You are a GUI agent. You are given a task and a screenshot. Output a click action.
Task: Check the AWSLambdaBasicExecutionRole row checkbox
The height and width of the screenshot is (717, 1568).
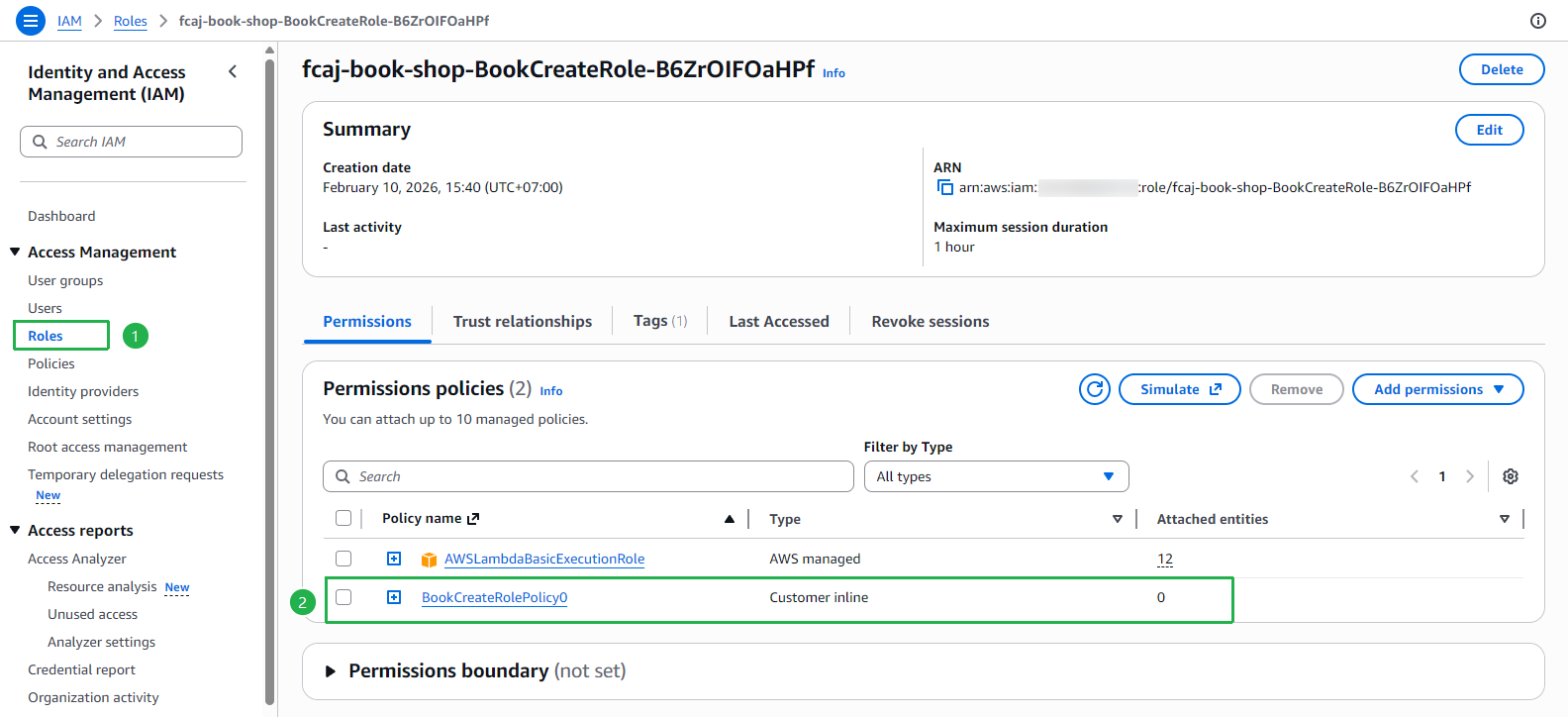pyautogui.click(x=343, y=559)
